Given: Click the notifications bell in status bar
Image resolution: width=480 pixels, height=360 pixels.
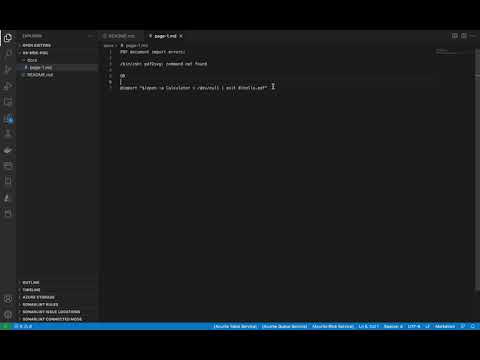Looking at the screenshot, I should coord(473,326).
